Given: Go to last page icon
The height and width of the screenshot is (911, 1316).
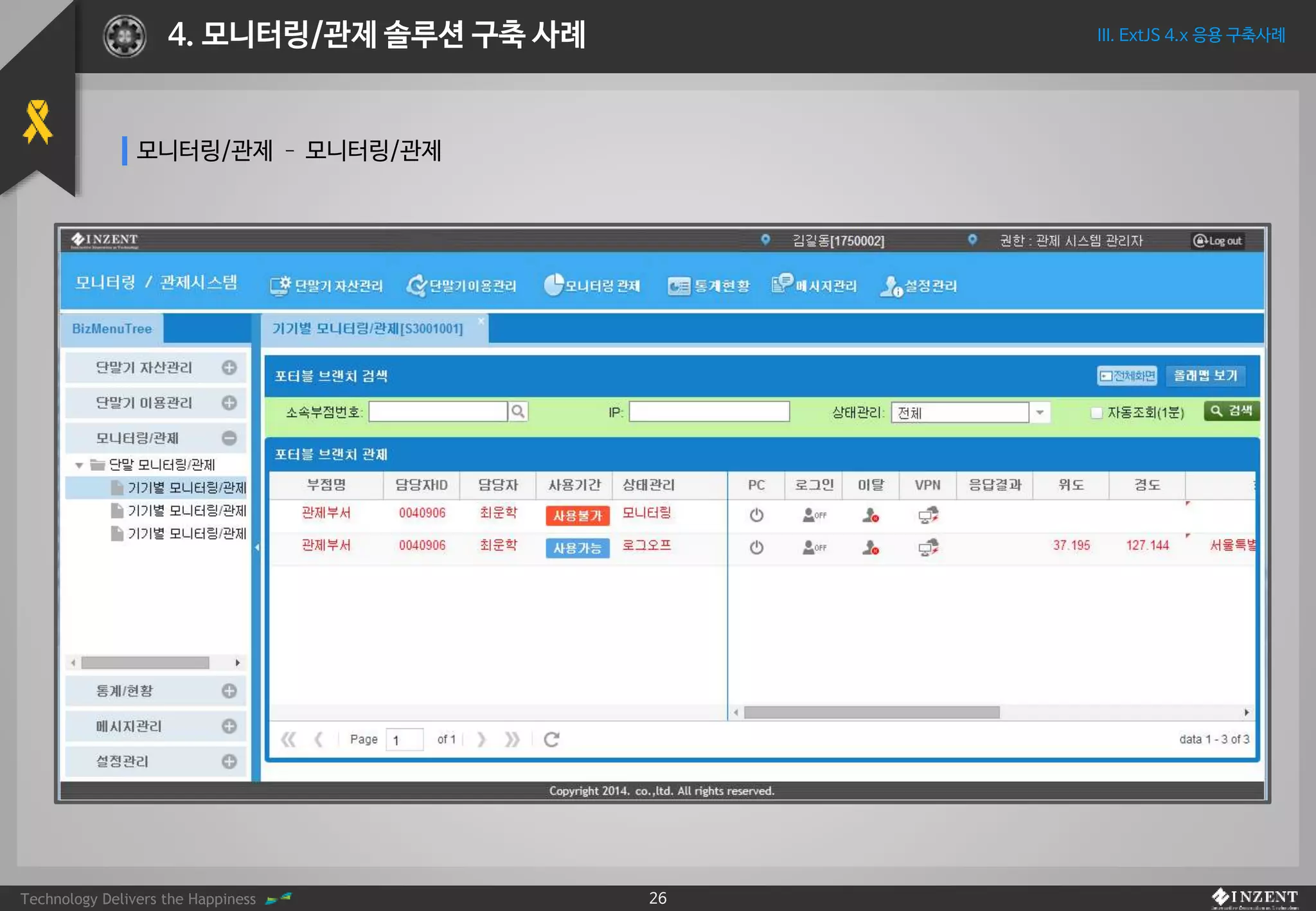Looking at the screenshot, I should tap(512, 739).
